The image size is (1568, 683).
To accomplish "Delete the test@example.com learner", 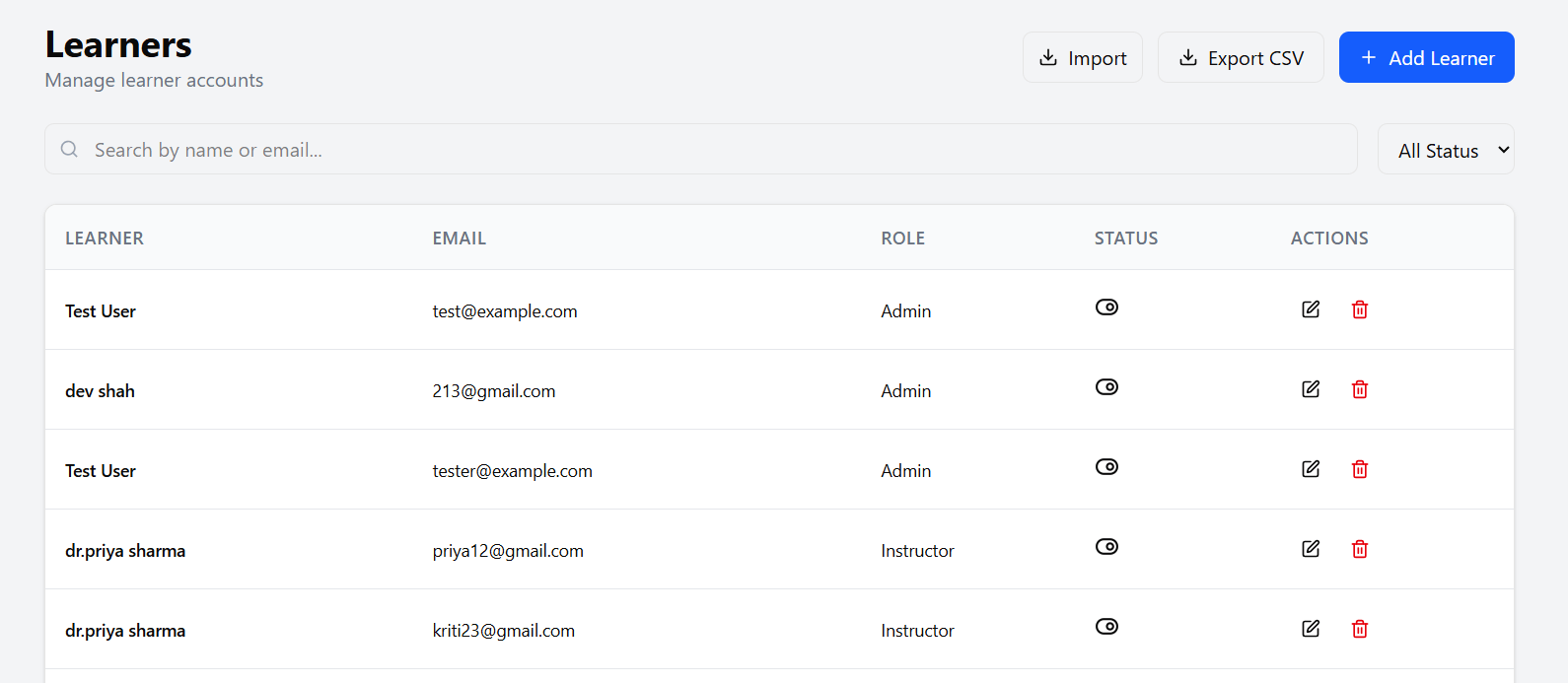I will point(1360,309).
